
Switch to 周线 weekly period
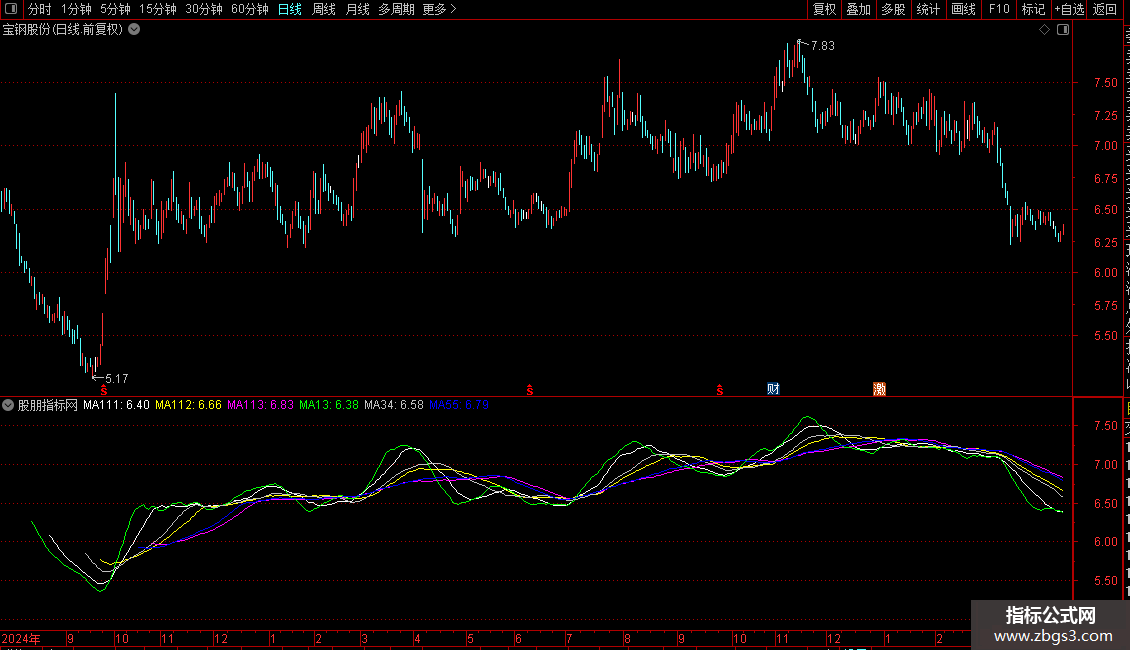pos(324,9)
